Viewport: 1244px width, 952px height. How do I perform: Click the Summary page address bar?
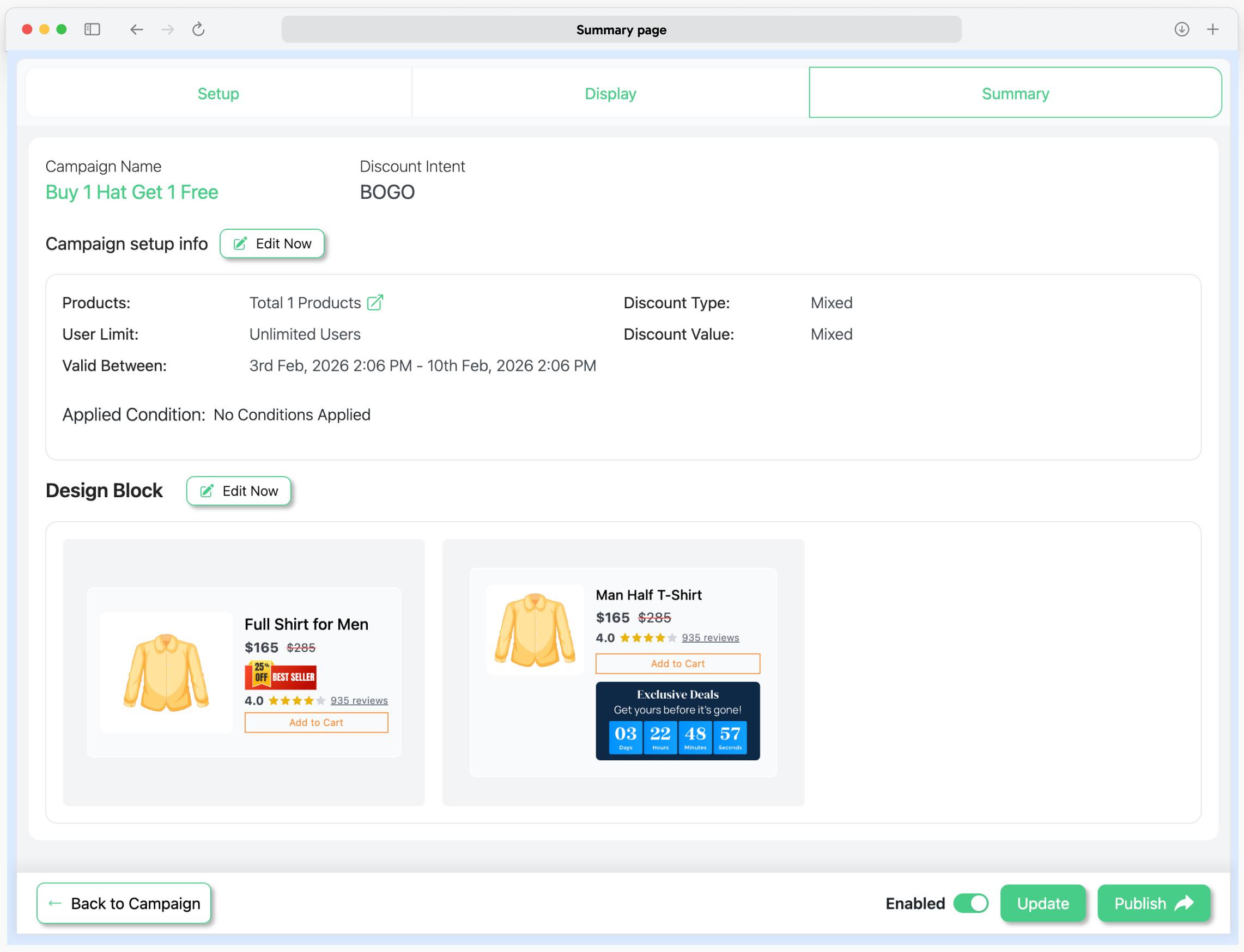pyautogui.click(x=621, y=29)
